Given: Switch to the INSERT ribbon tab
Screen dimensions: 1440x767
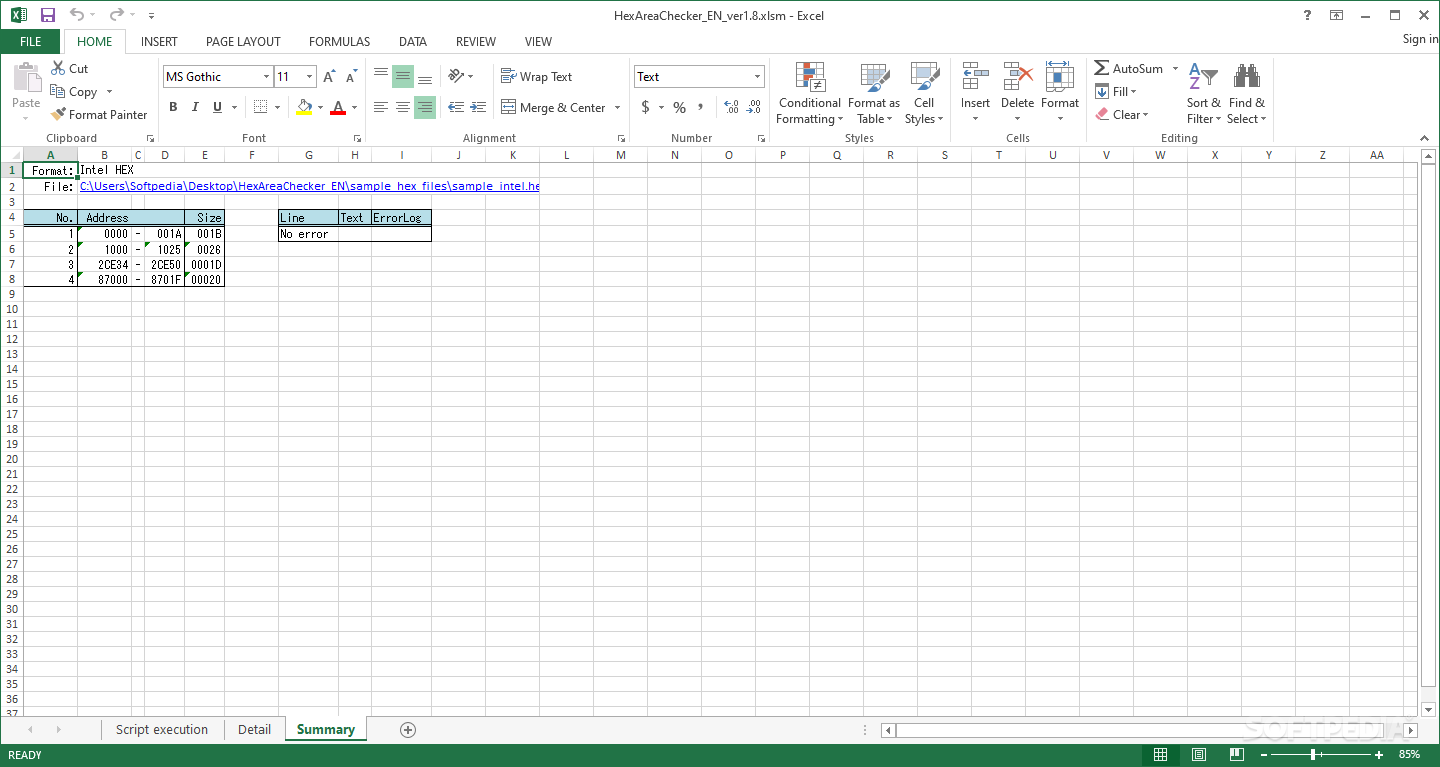Looking at the screenshot, I should [159, 42].
